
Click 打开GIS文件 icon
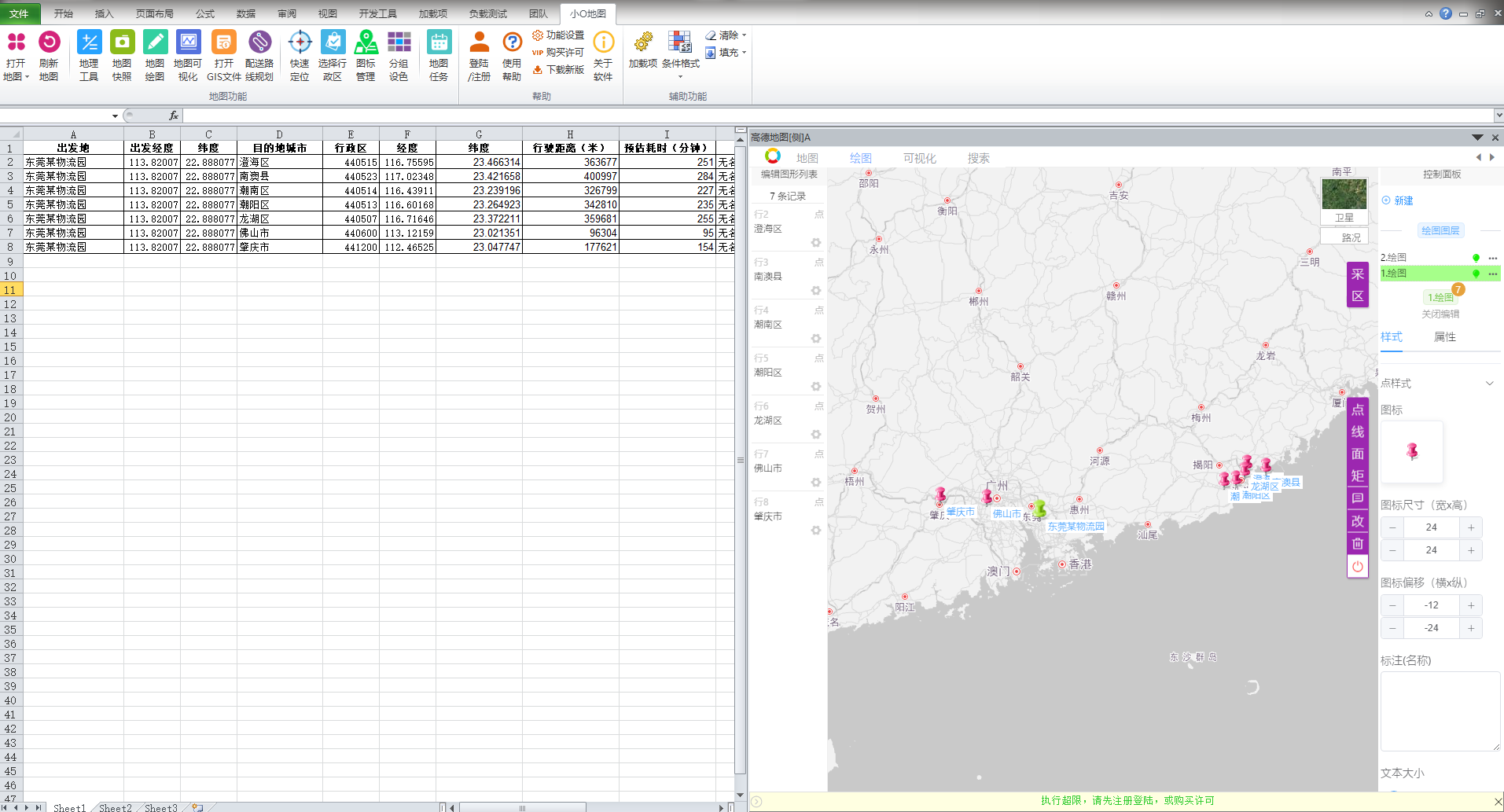223,56
